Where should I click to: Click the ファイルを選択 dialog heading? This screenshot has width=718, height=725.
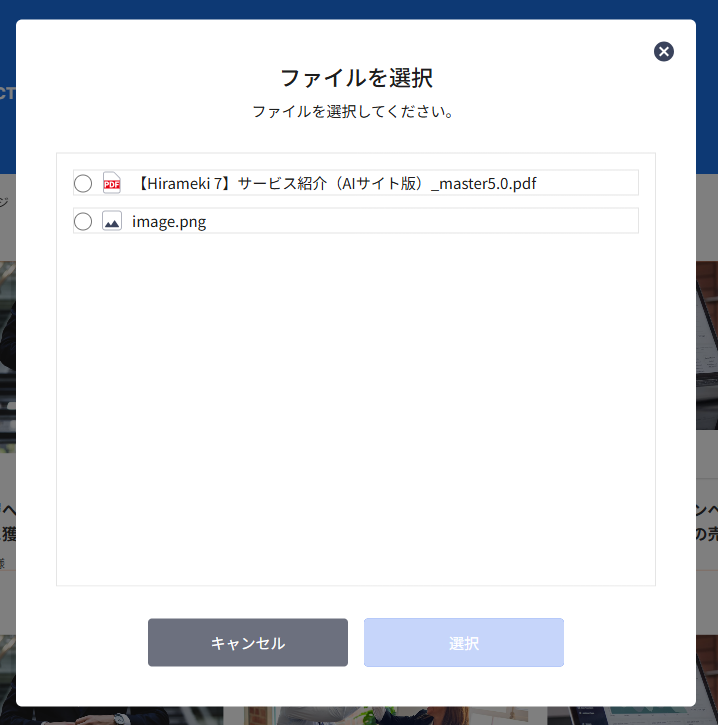coord(356,78)
